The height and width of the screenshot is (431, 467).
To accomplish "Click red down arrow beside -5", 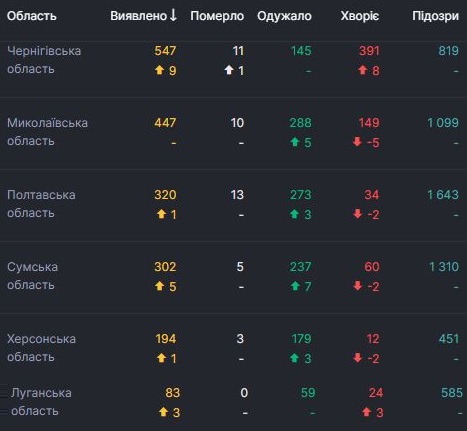I will tap(357, 142).
